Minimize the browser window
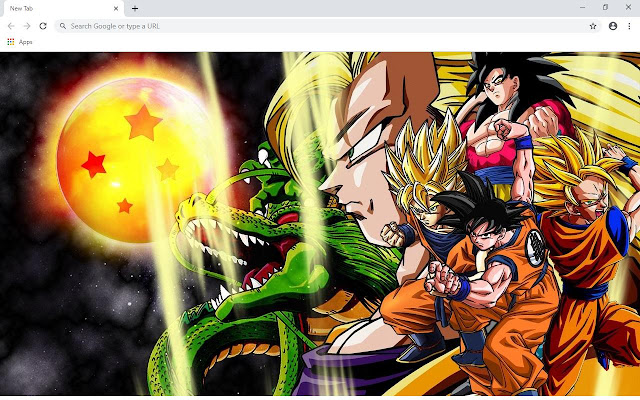Viewport: 640px width, 400px height. point(582,7)
